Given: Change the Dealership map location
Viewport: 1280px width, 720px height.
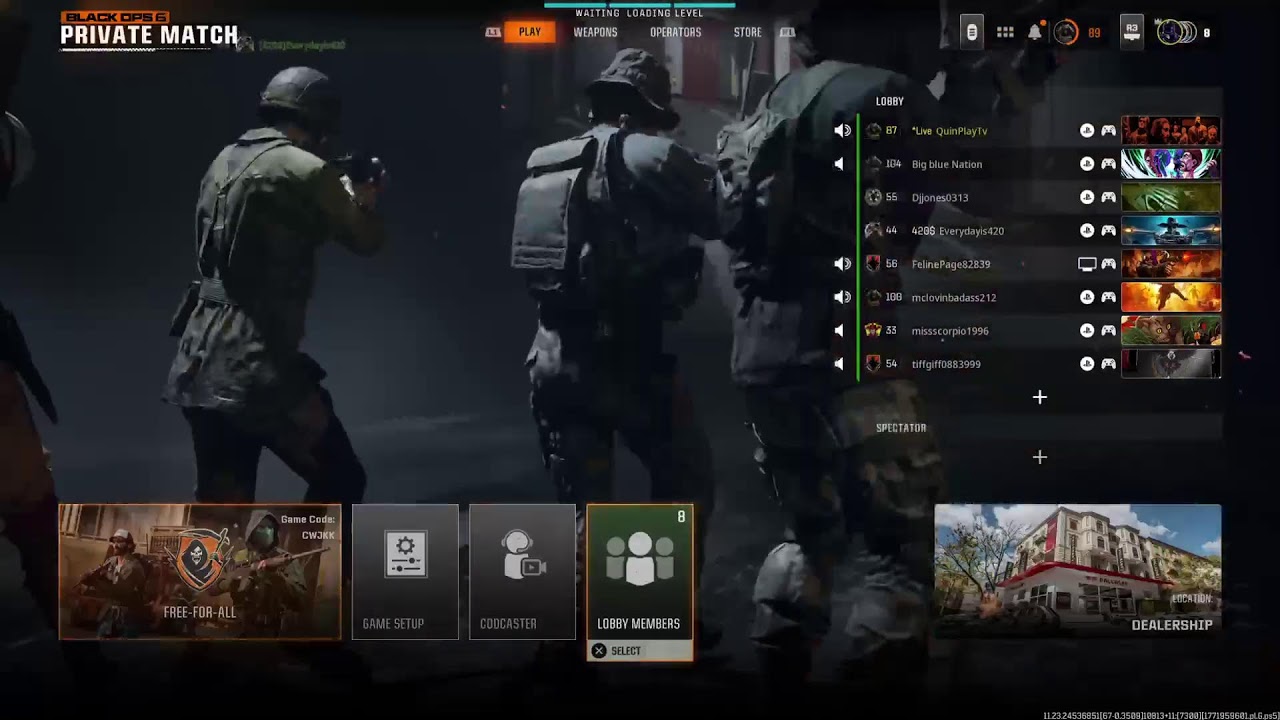Looking at the screenshot, I should 1078,571.
